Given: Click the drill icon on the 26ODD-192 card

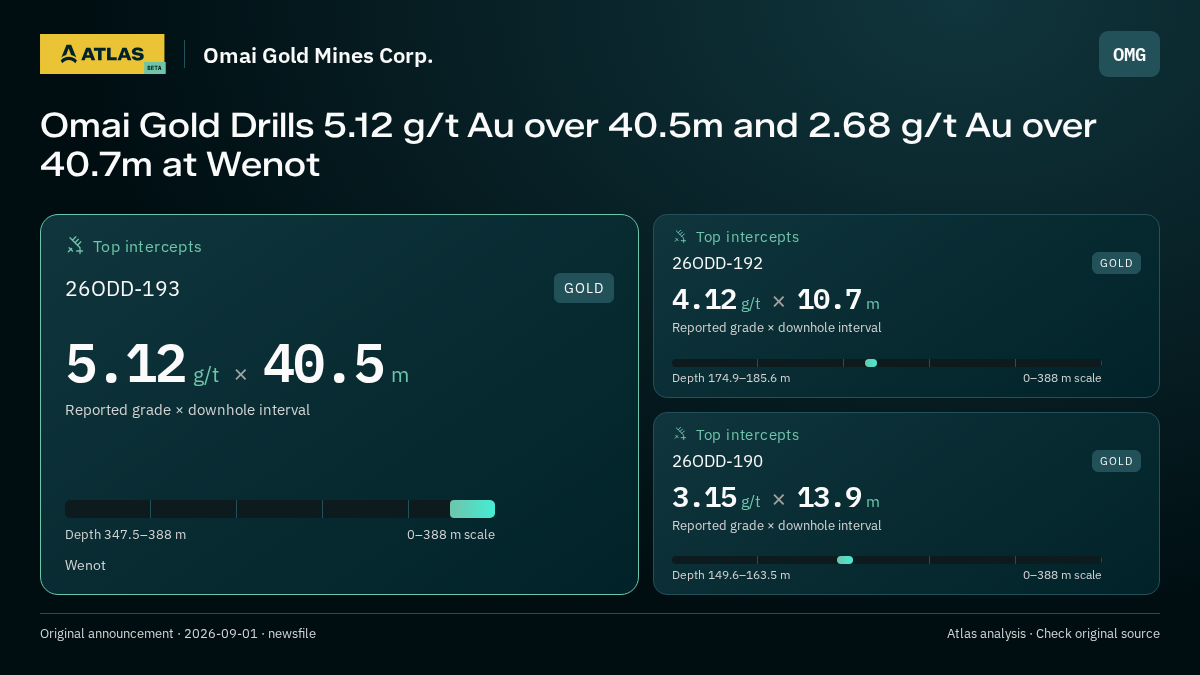Looking at the screenshot, I should tap(680, 236).
